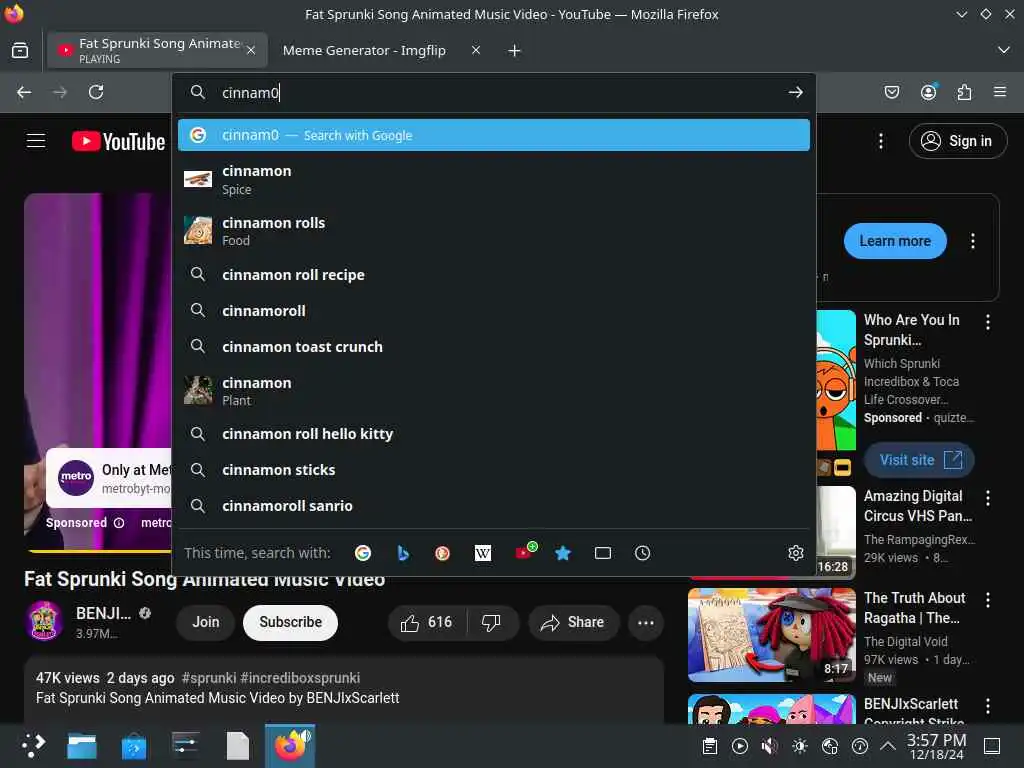This screenshot has height=768, width=1024.
Task: Choose cinnamon roll hello kitty suggestion
Action: click(494, 434)
